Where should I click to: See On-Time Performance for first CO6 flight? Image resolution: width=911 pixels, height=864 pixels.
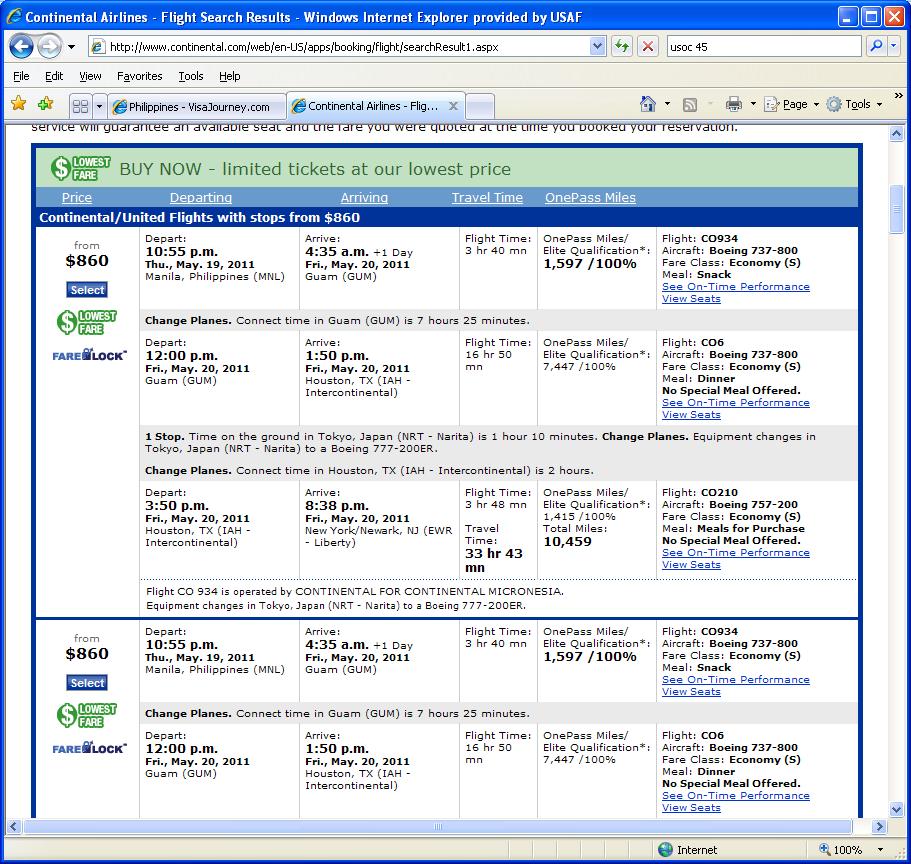click(736, 403)
